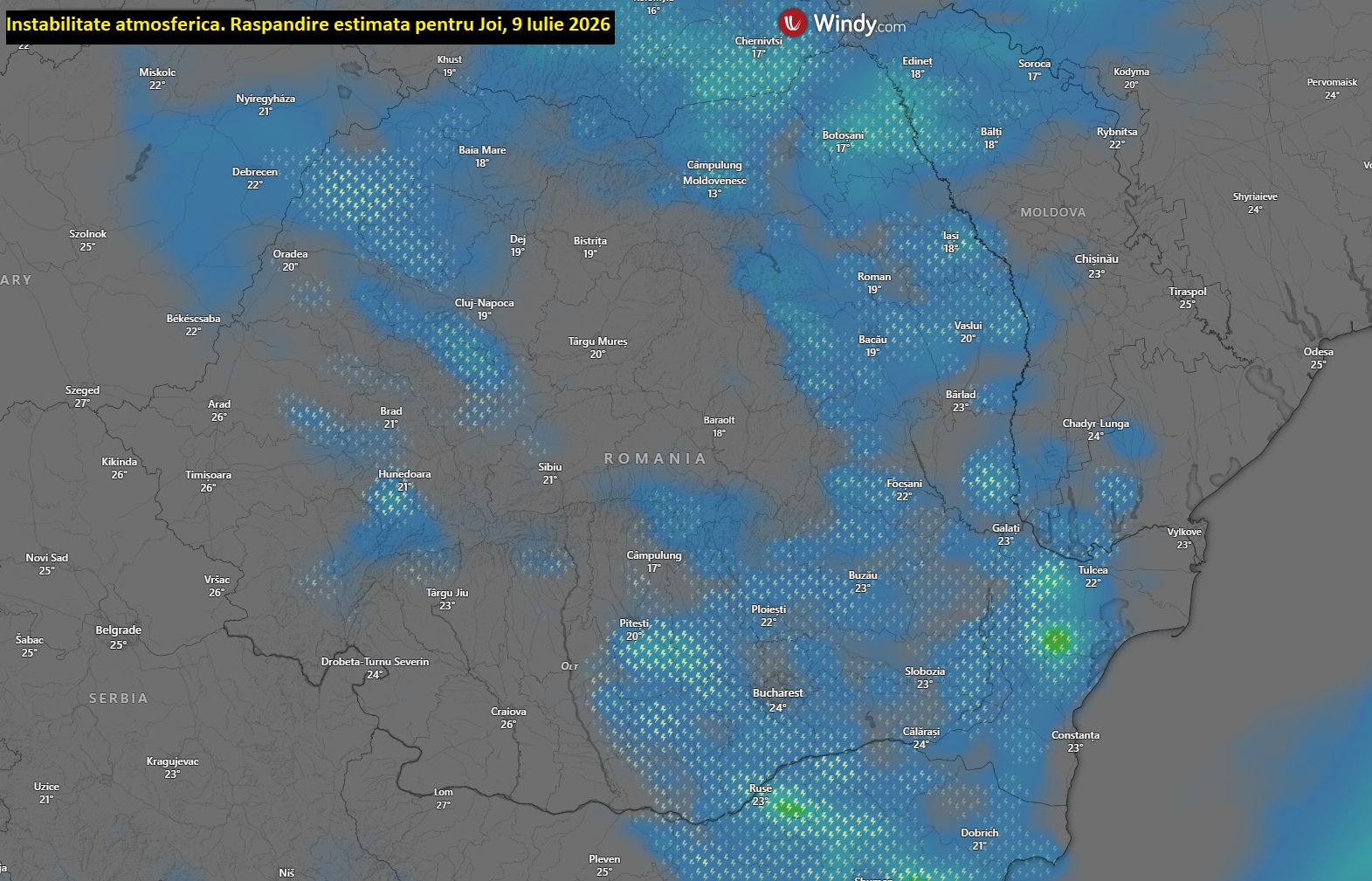Click the Pervomaisk city label
Viewport: 1372px width, 881px height.
(1332, 82)
